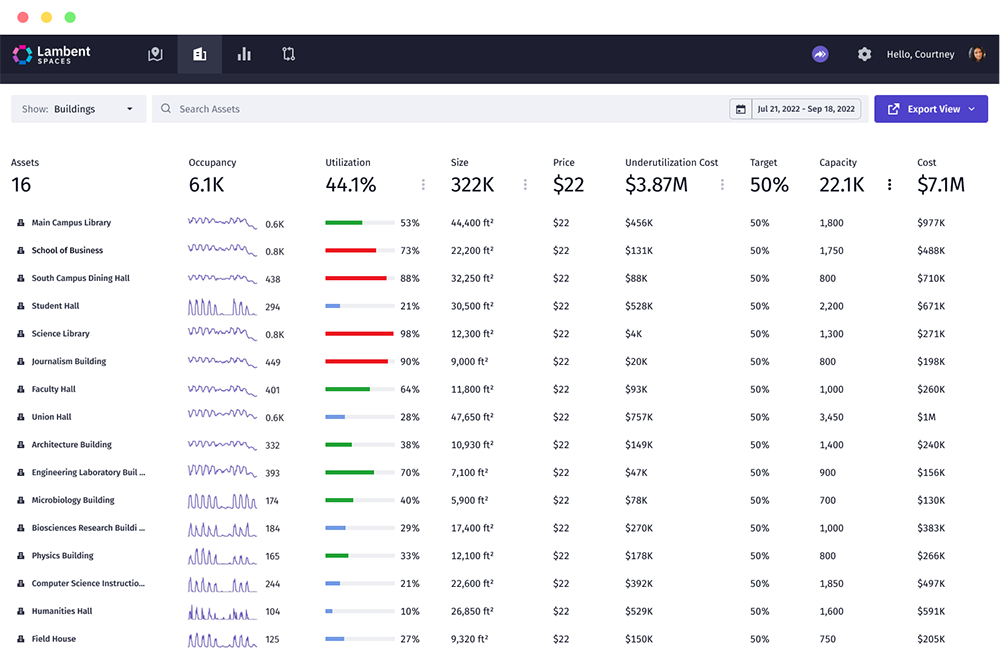
Task: Click Science Library 98% utilization bar
Action: click(x=360, y=334)
